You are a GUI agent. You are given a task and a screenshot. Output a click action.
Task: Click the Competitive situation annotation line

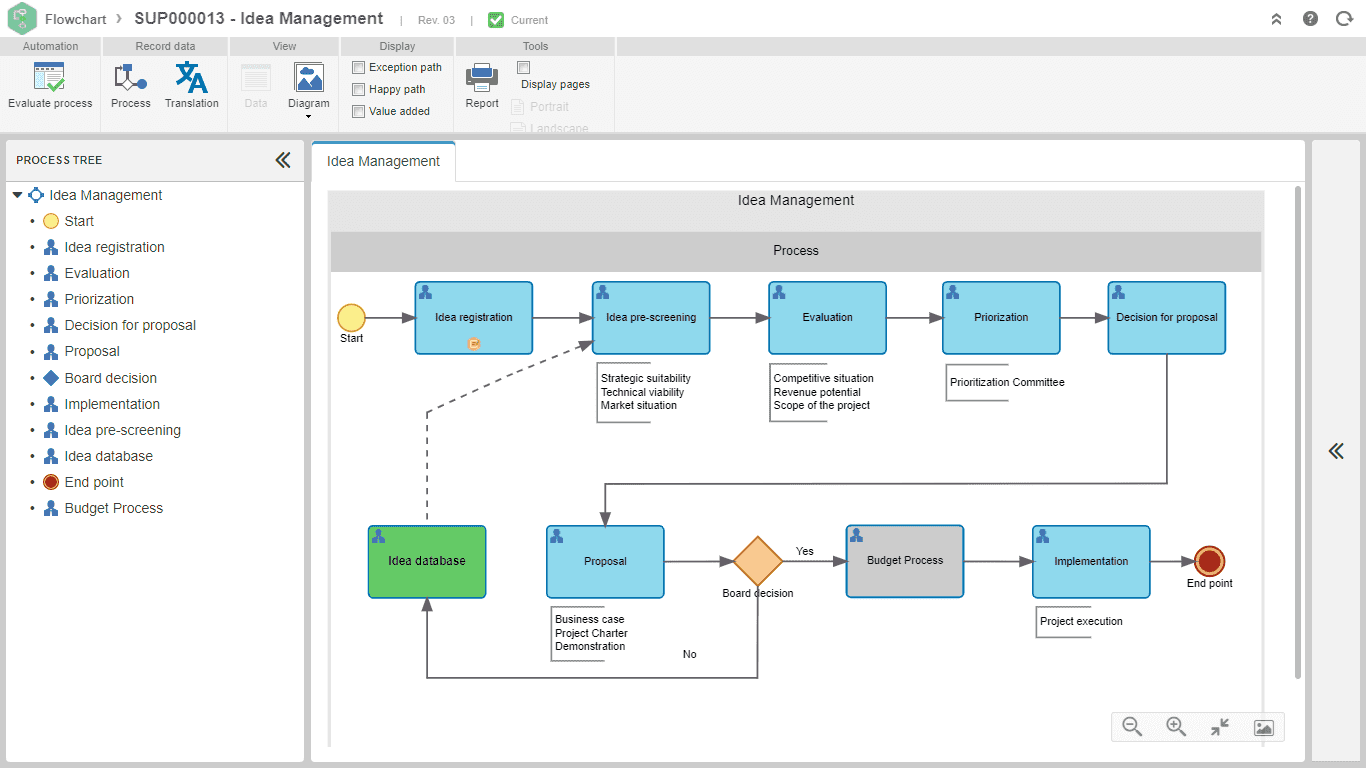tap(823, 379)
